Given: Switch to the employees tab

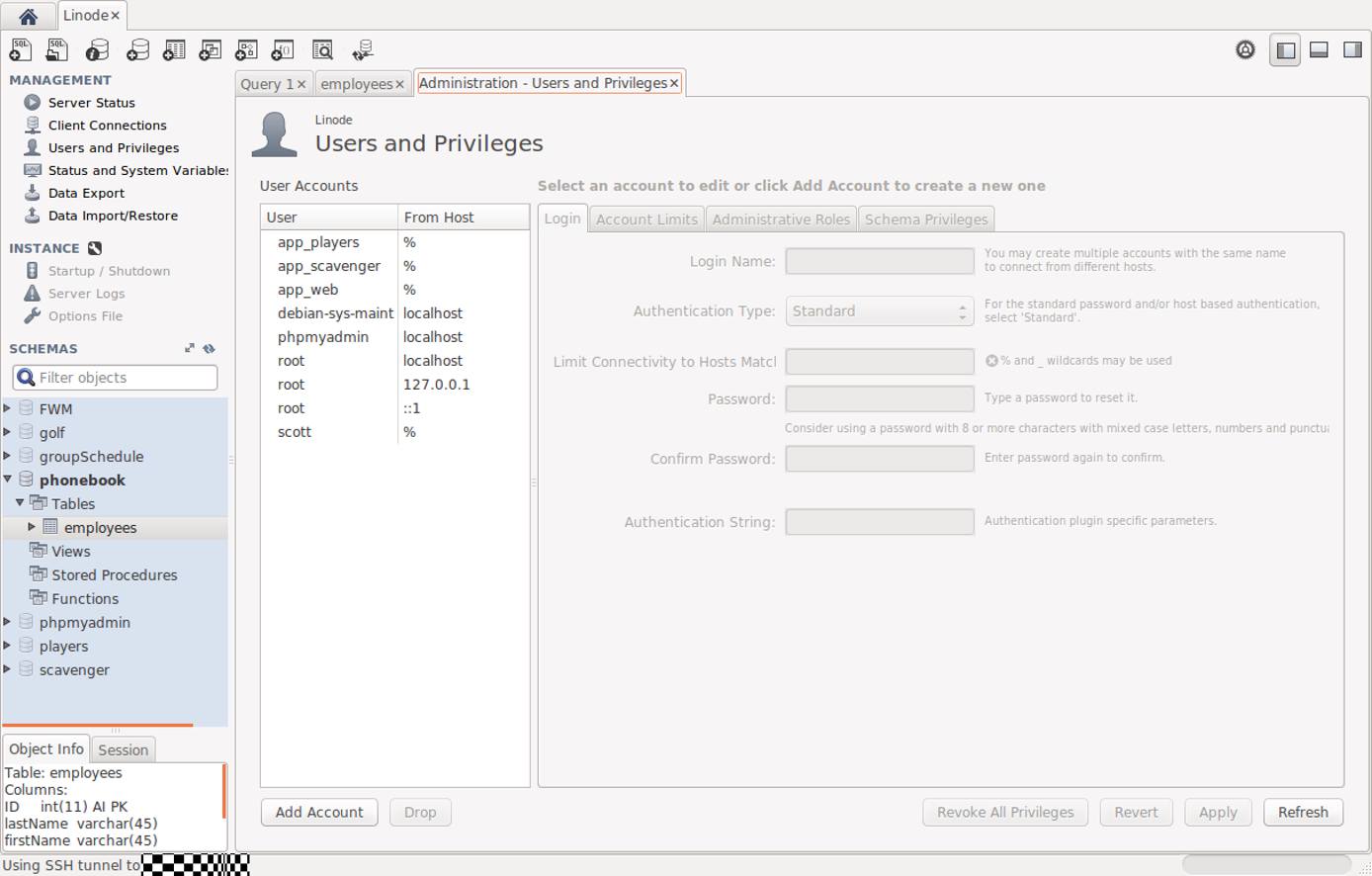Looking at the screenshot, I should point(356,83).
